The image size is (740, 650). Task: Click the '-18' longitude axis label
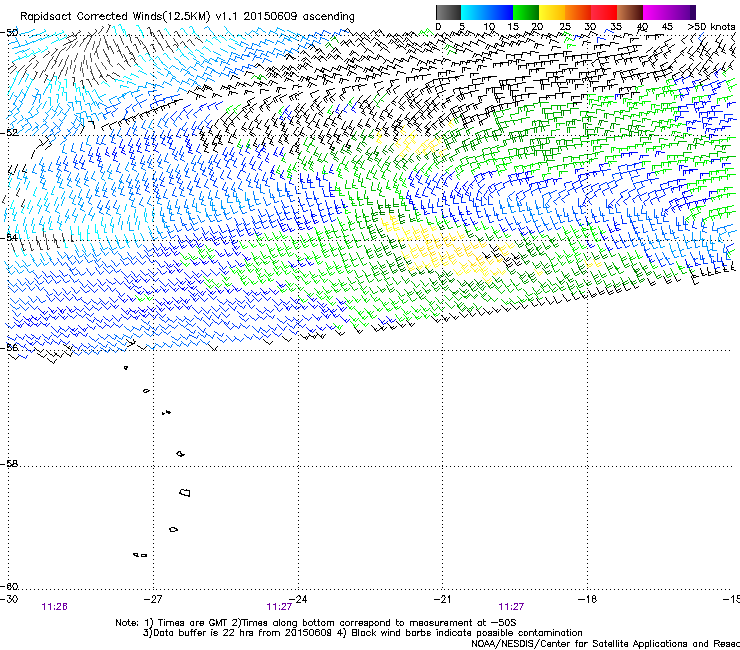coord(588,599)
